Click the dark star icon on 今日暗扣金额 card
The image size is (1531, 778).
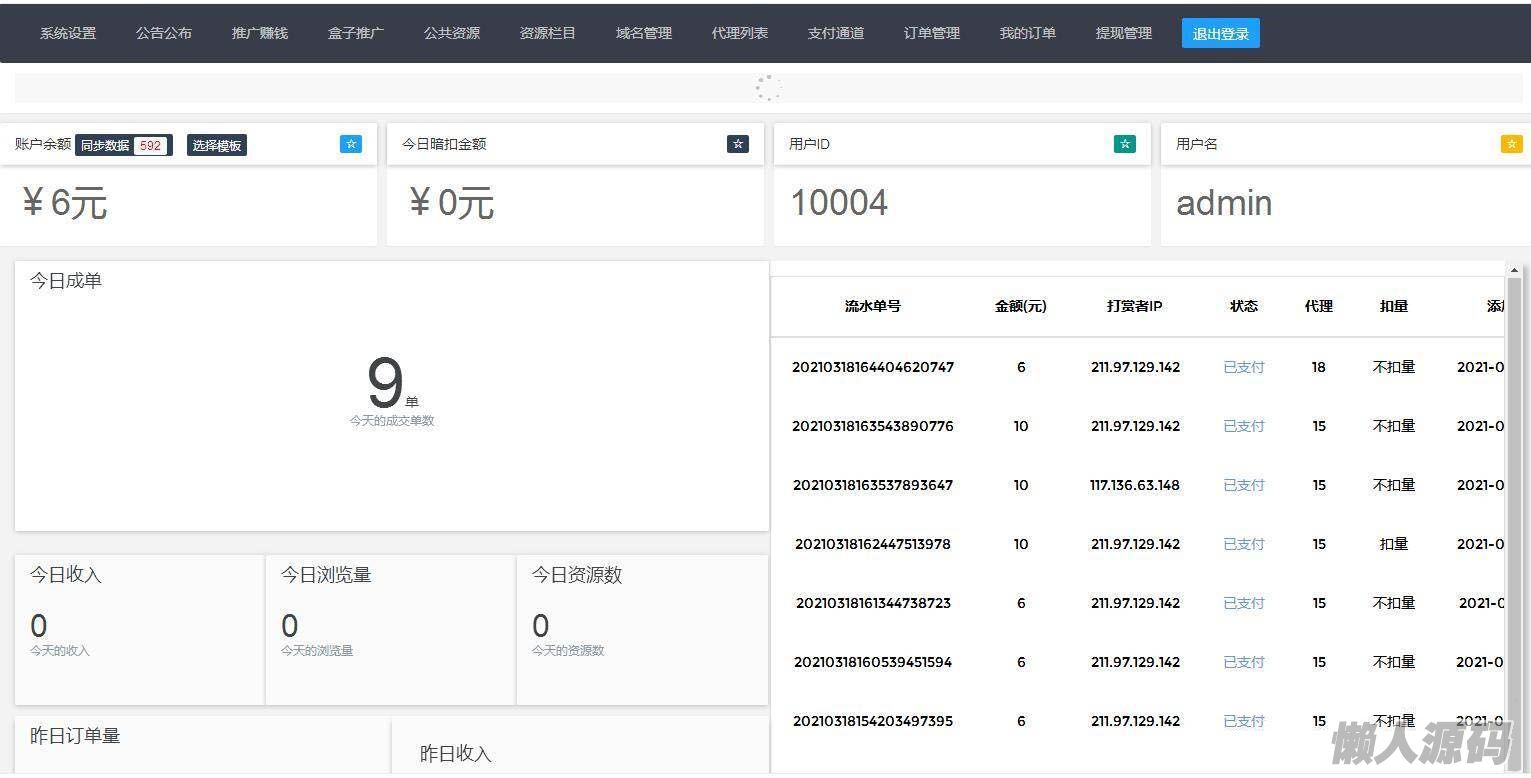738,144
